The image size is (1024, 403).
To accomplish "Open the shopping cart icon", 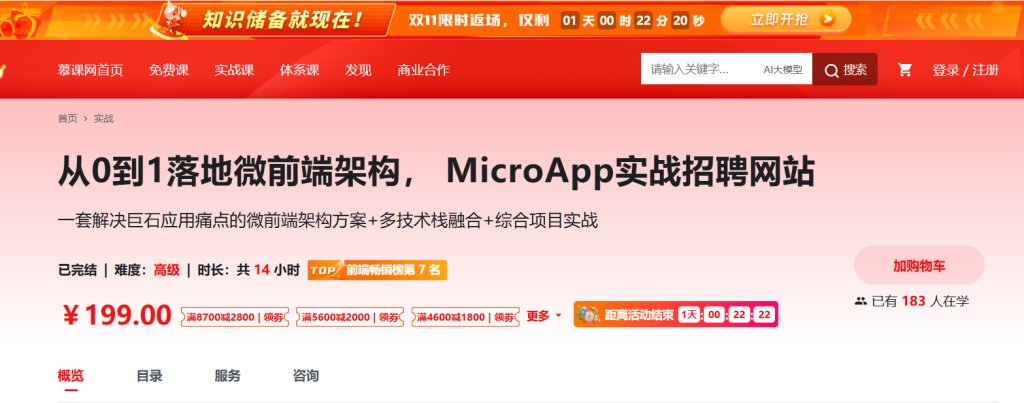I will (x=904, y=70).
